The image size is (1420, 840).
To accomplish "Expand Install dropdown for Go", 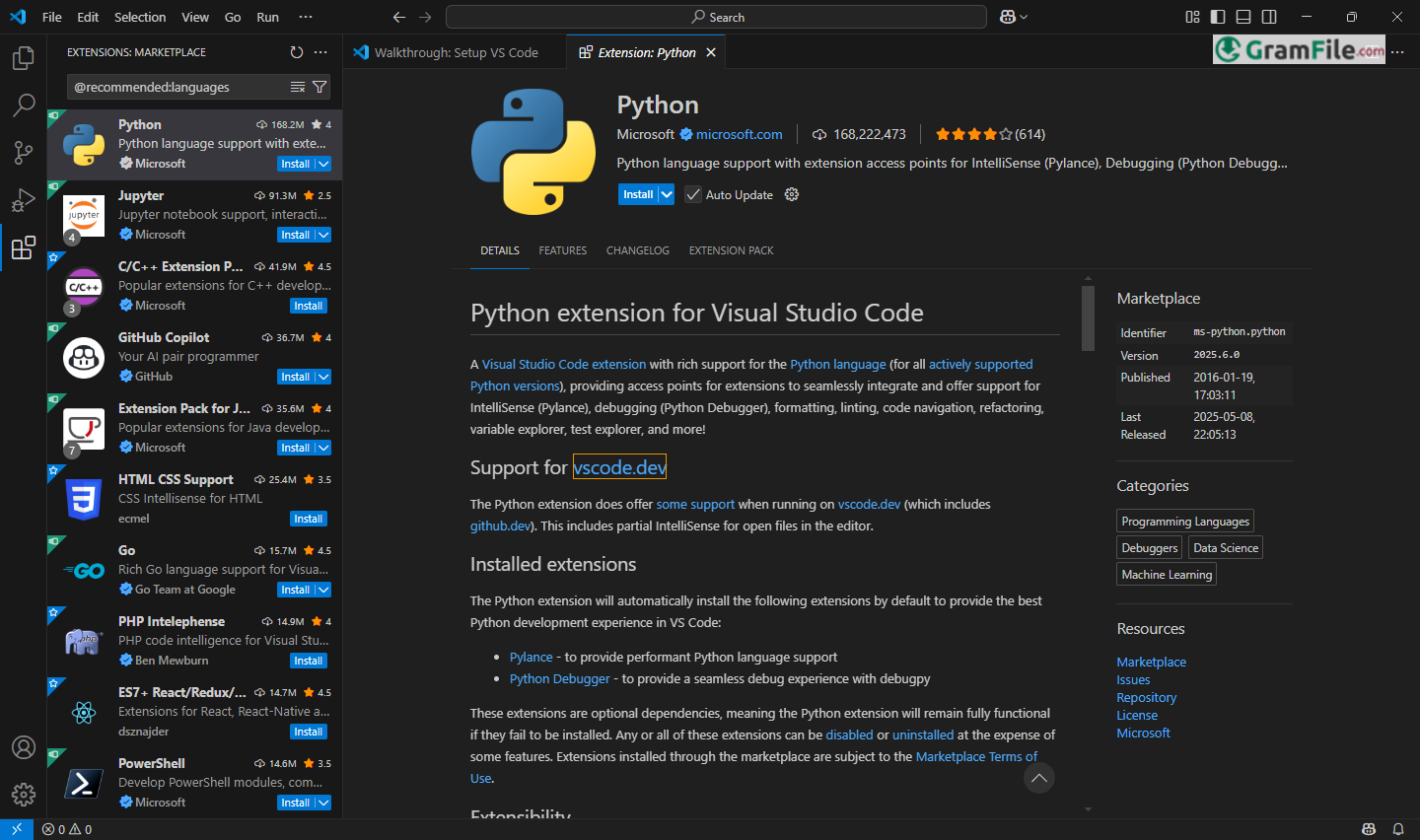I will (323, 590).
